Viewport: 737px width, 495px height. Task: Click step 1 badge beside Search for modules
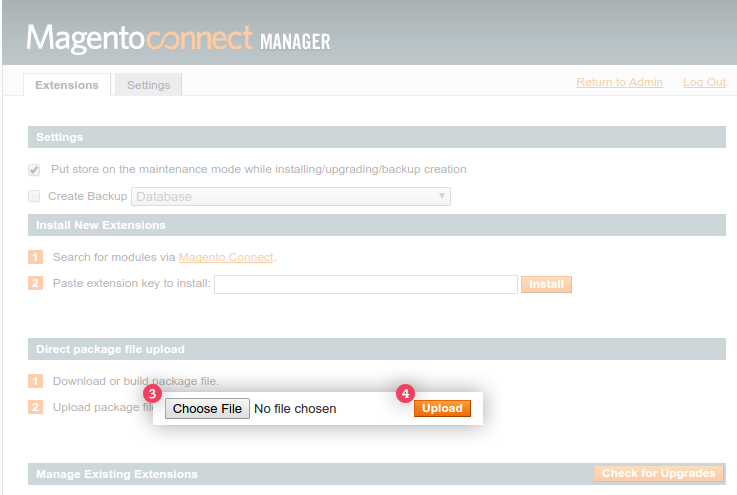pos(36,257)
